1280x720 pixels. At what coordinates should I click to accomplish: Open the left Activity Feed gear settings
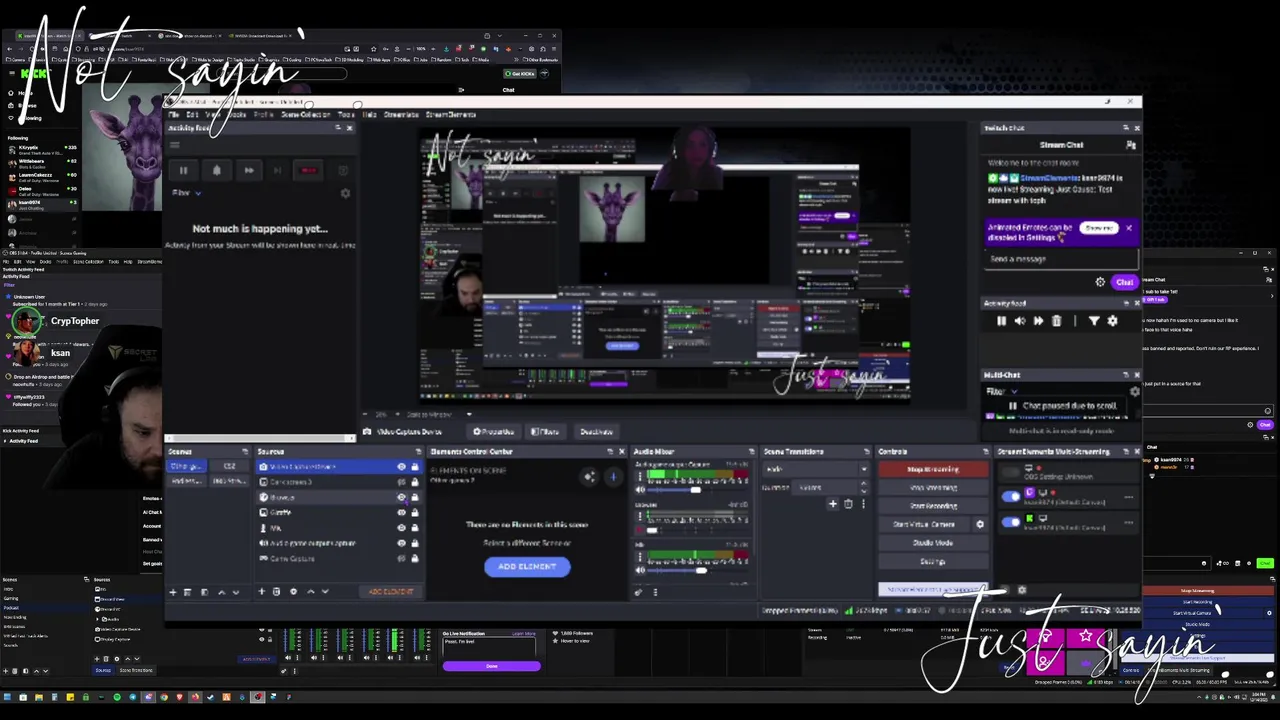coord(345,193)
